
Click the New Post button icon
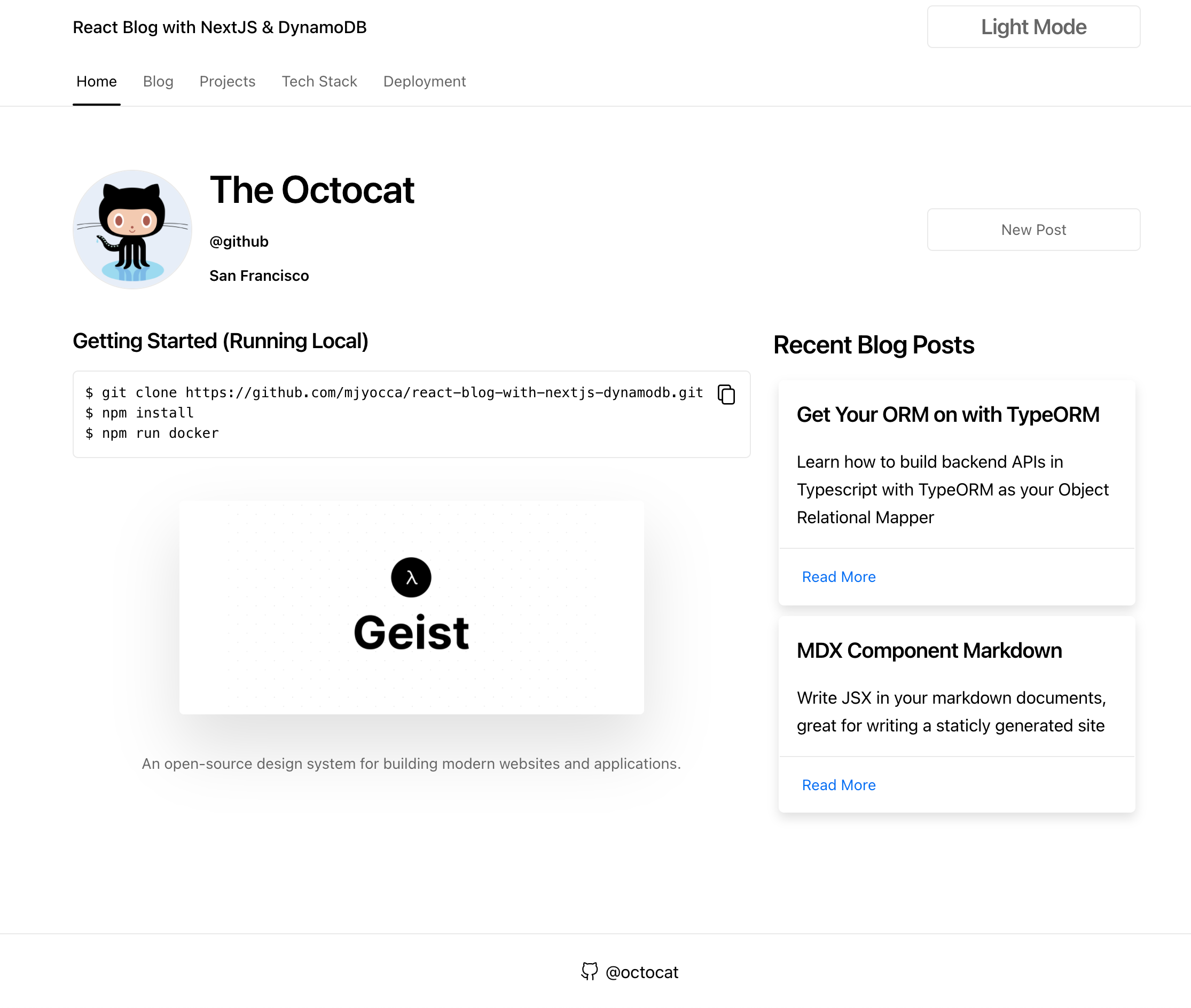pyautogui.click(x=1033, y=229)
